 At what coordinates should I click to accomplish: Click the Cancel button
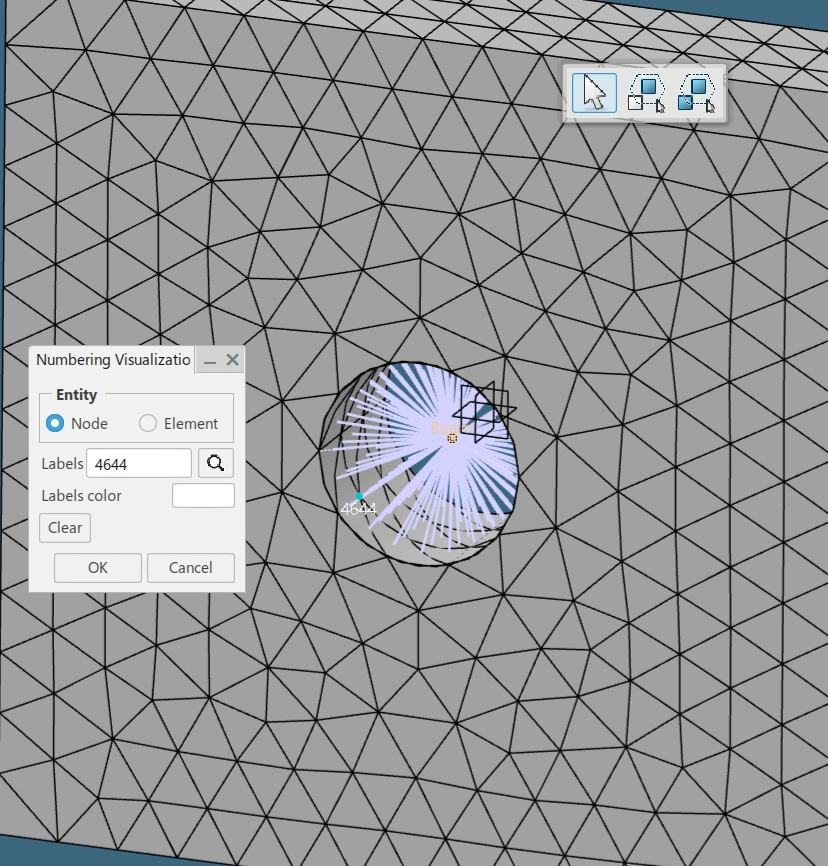pos(191,568)
